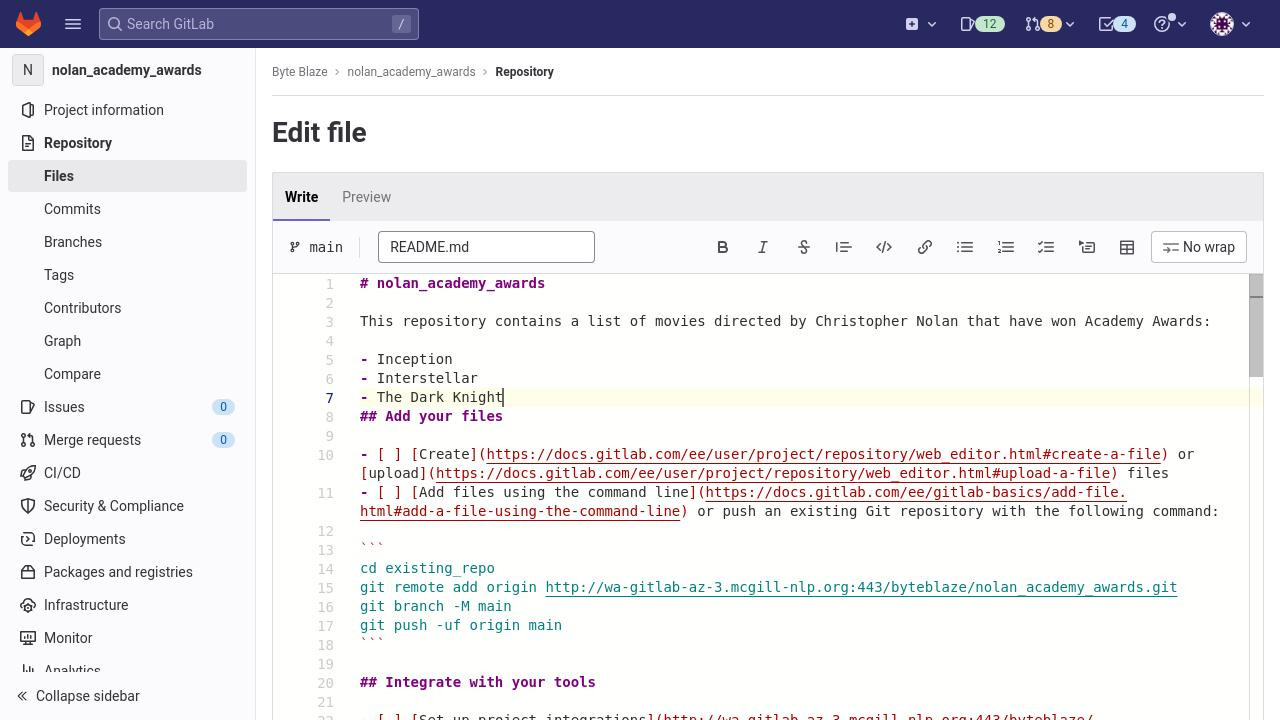Open Issues in the sidebar
This screenshot has width=1280, height=720.
click(127, 407)
